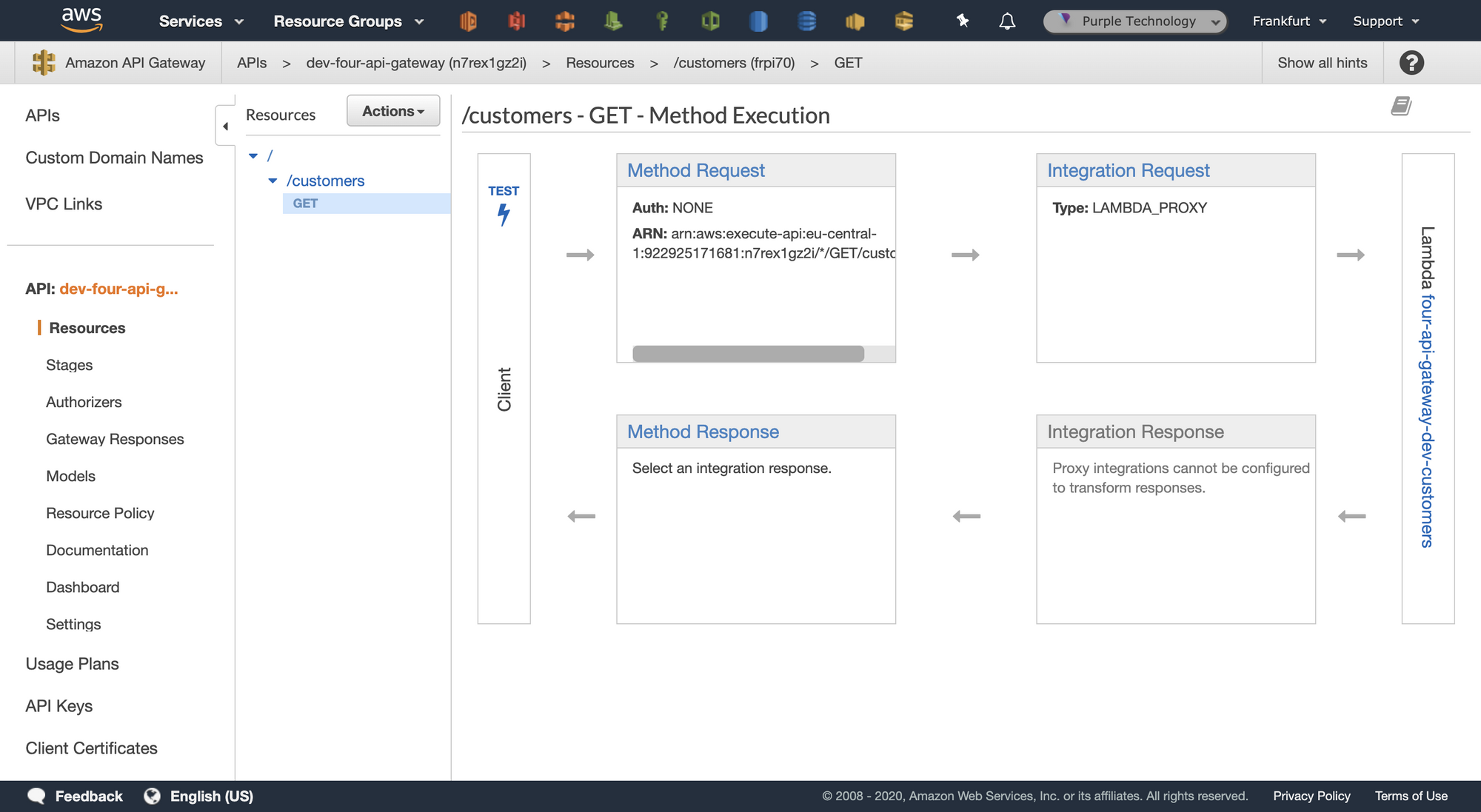1481x812 pixels.
Task: Open the Actions dropdown
Action: tap(393, 111)
